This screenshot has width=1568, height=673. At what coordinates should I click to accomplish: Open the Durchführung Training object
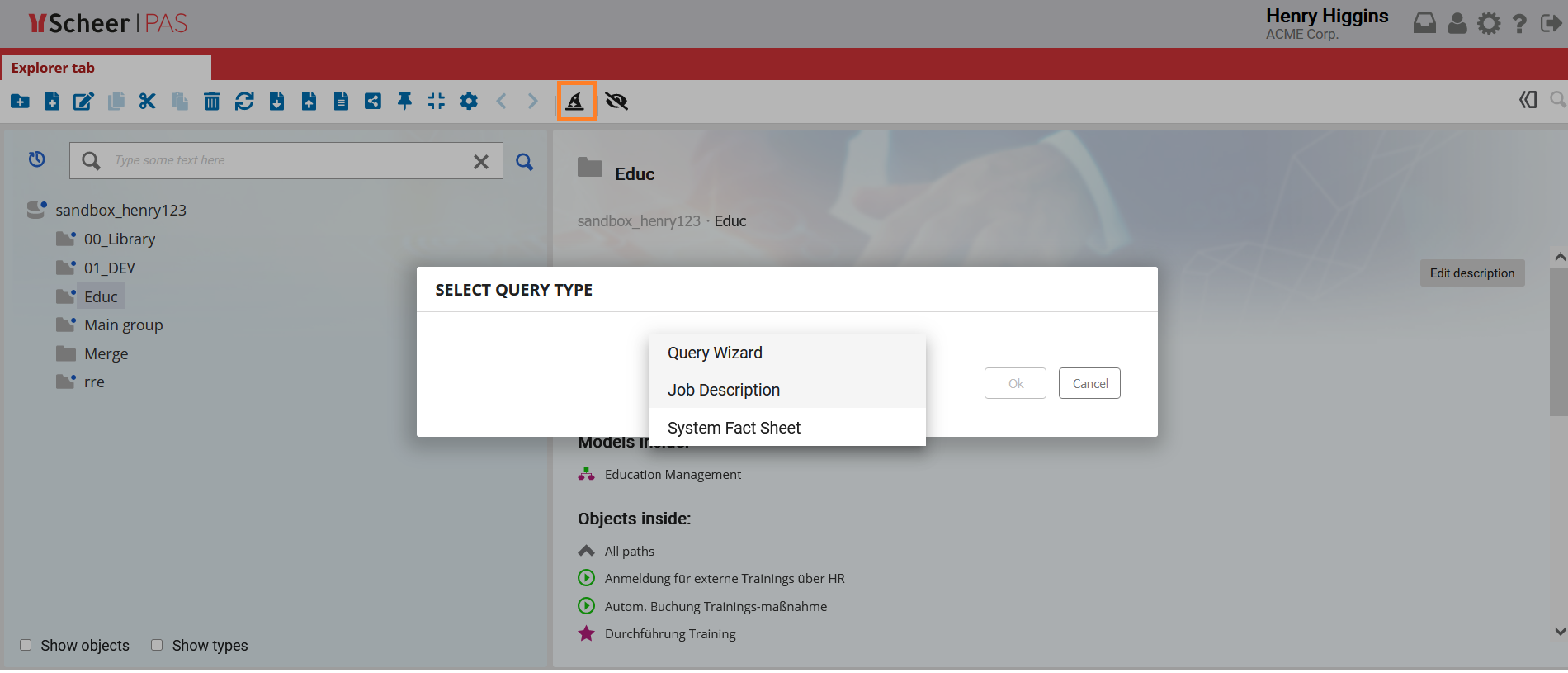[670, 633]
